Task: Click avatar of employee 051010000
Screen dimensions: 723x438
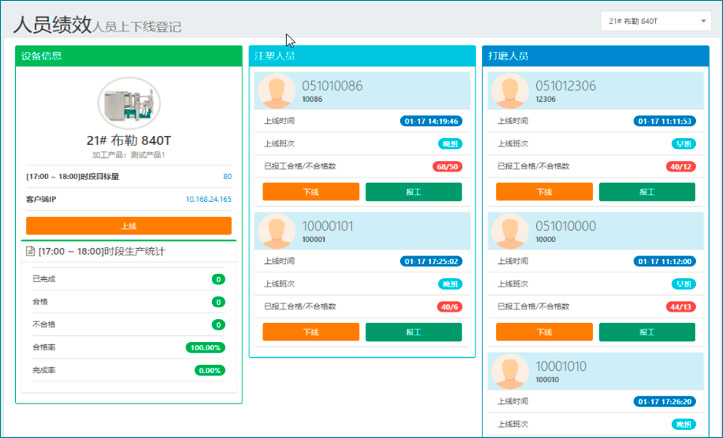Action: [510, 232]
